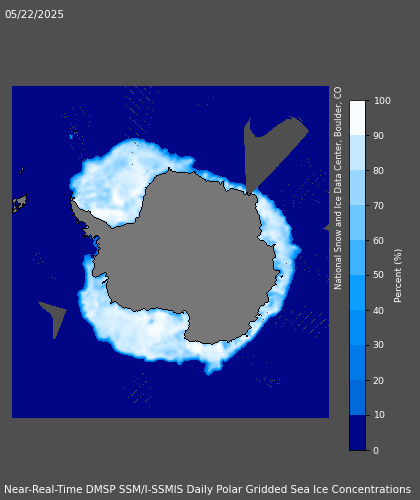Click the 100 tick label on colorbar
Screen dimensions: 420x500
382,101
